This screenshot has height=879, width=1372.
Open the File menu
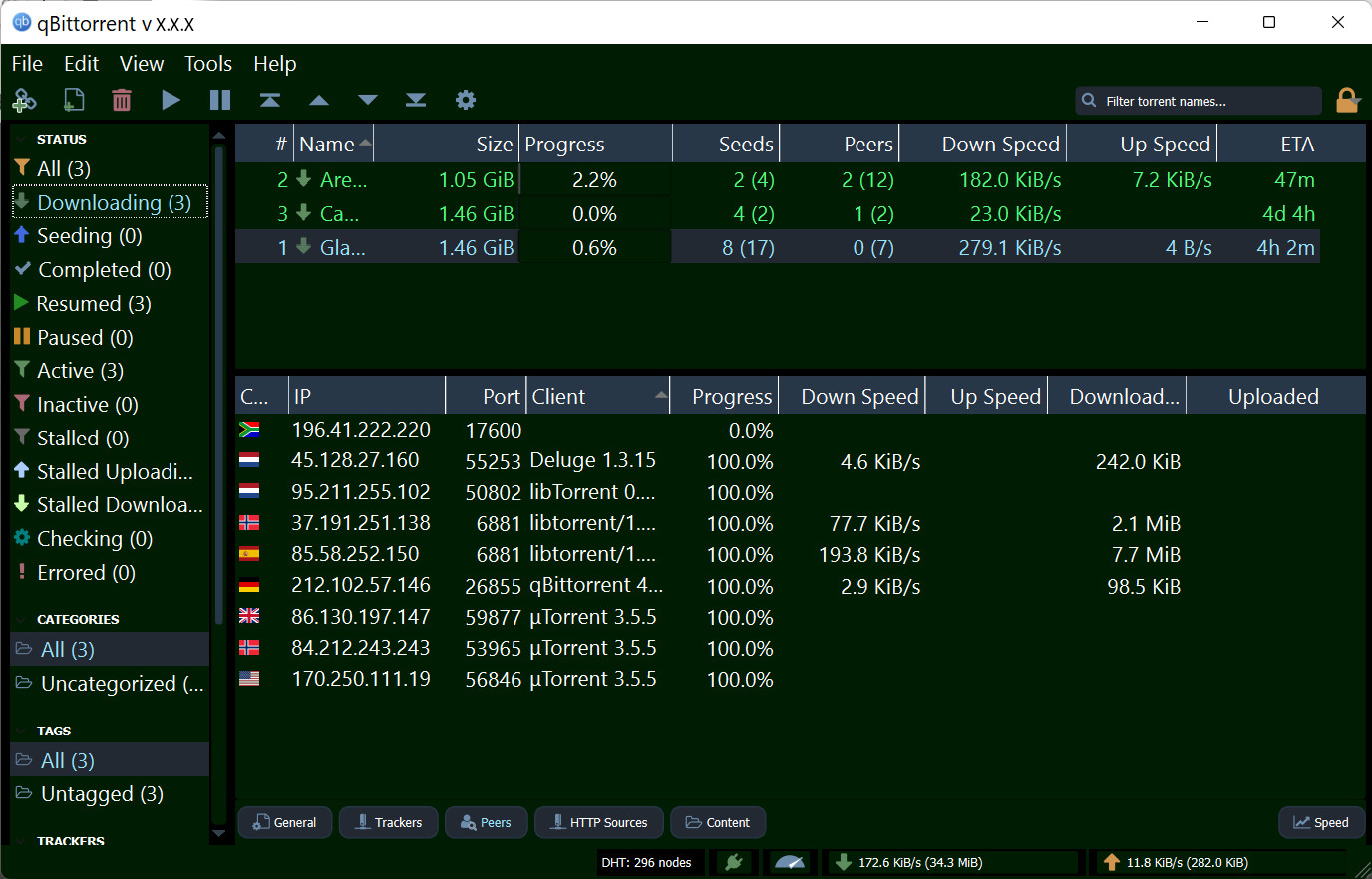coord(27,64)
